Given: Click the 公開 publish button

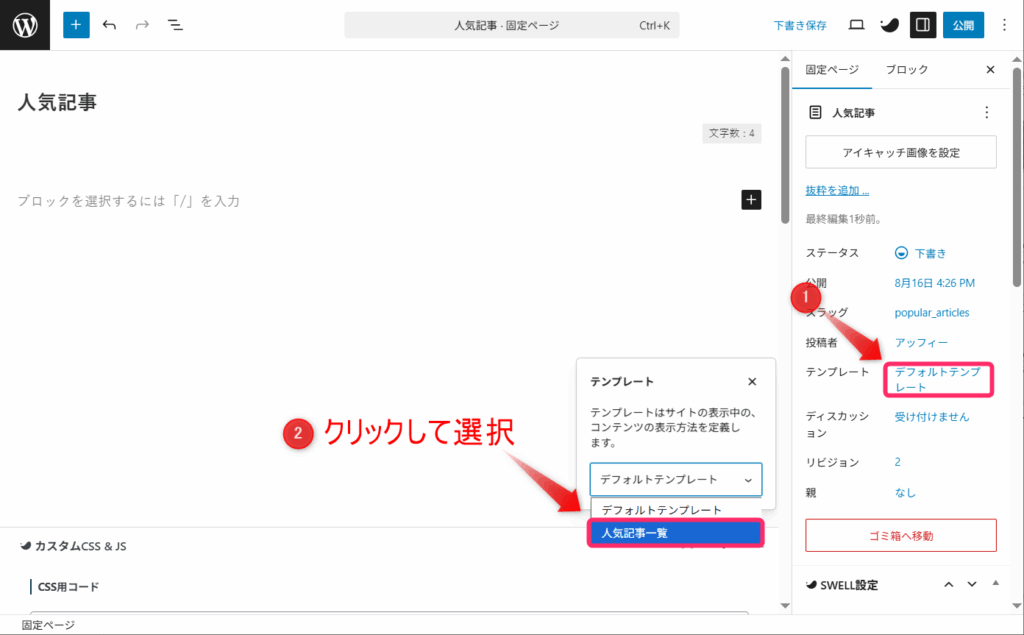Looking at the screenshot, I should pyautogui.click(x=963, y=25).
